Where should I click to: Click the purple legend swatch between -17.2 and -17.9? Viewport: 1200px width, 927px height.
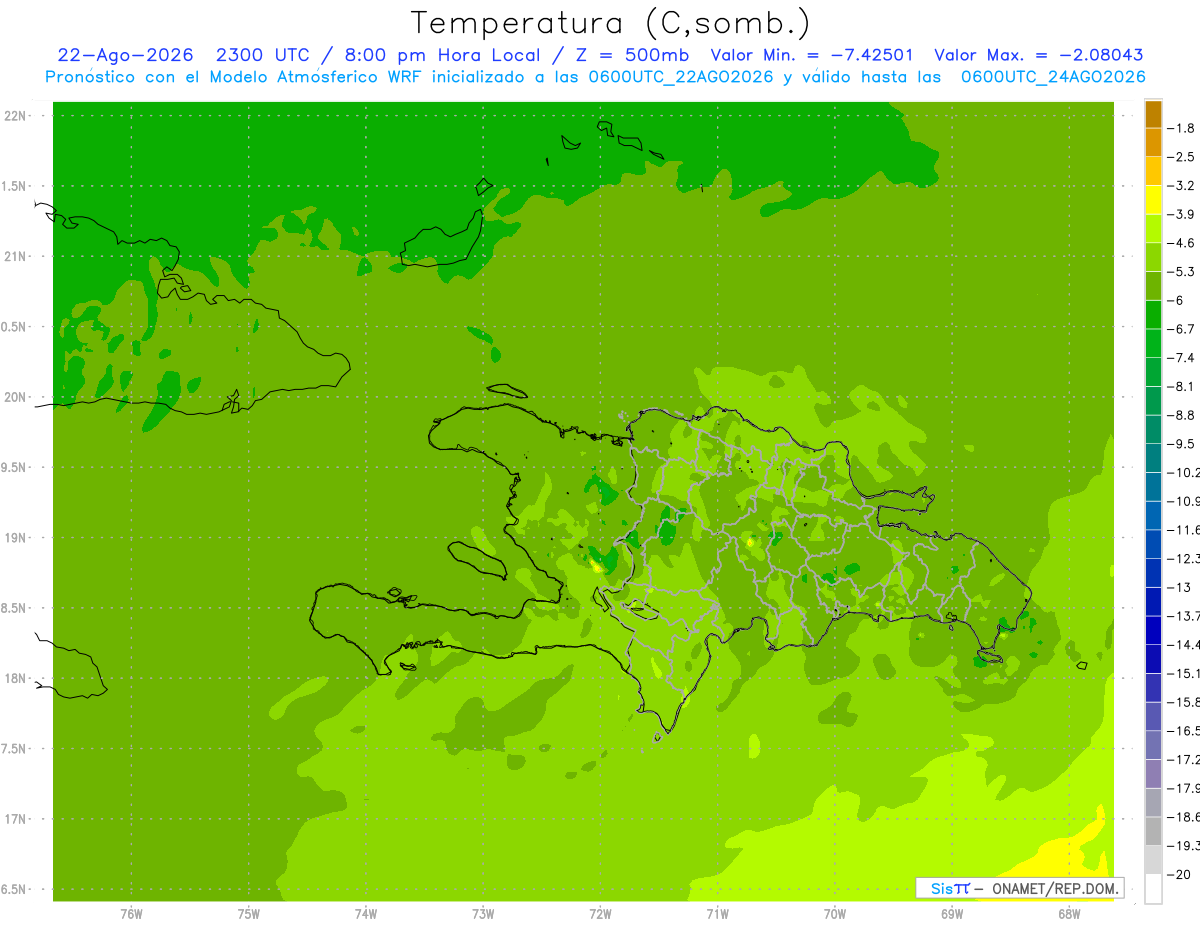tap(1153, 774)
